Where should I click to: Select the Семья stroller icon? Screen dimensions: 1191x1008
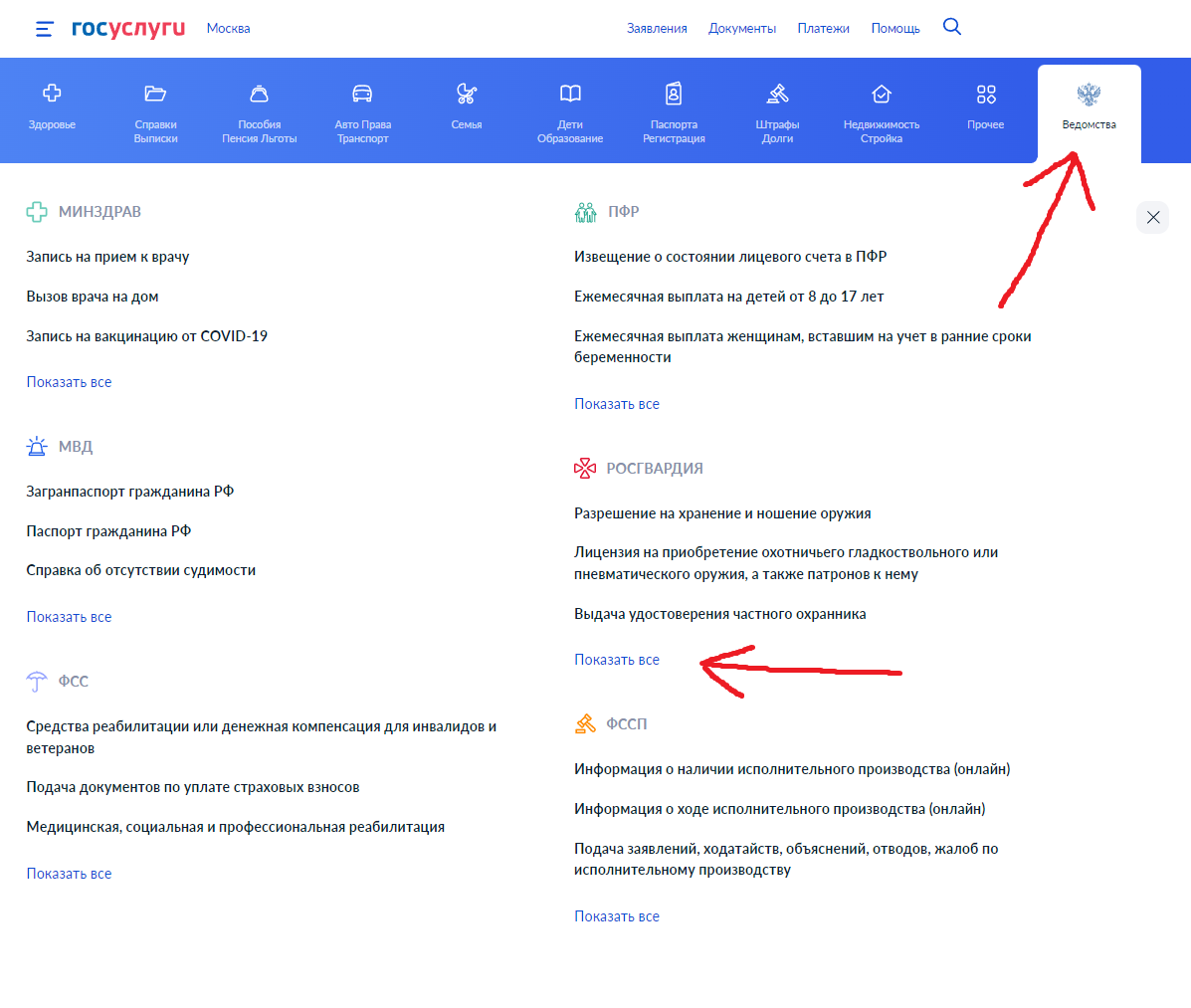coord(467,94)
